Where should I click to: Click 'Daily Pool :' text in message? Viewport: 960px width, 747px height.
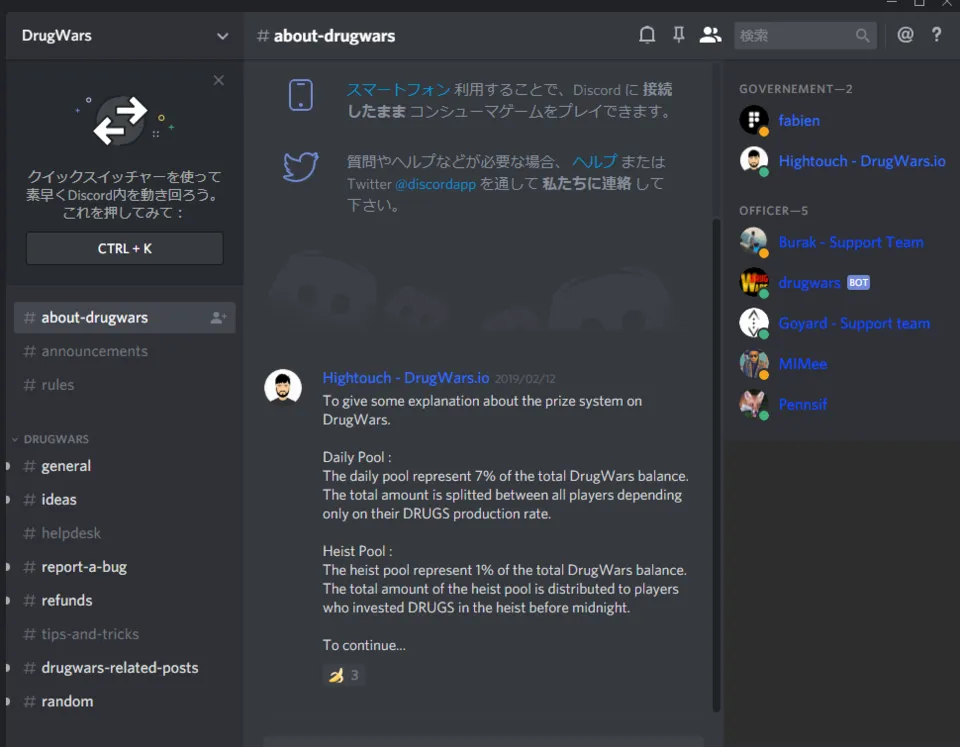point(357,457)
